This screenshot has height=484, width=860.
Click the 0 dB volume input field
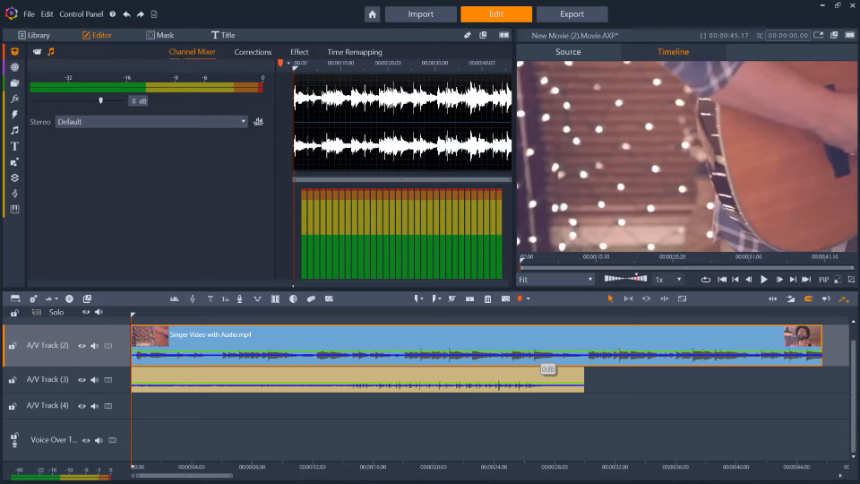coord(138,101)
